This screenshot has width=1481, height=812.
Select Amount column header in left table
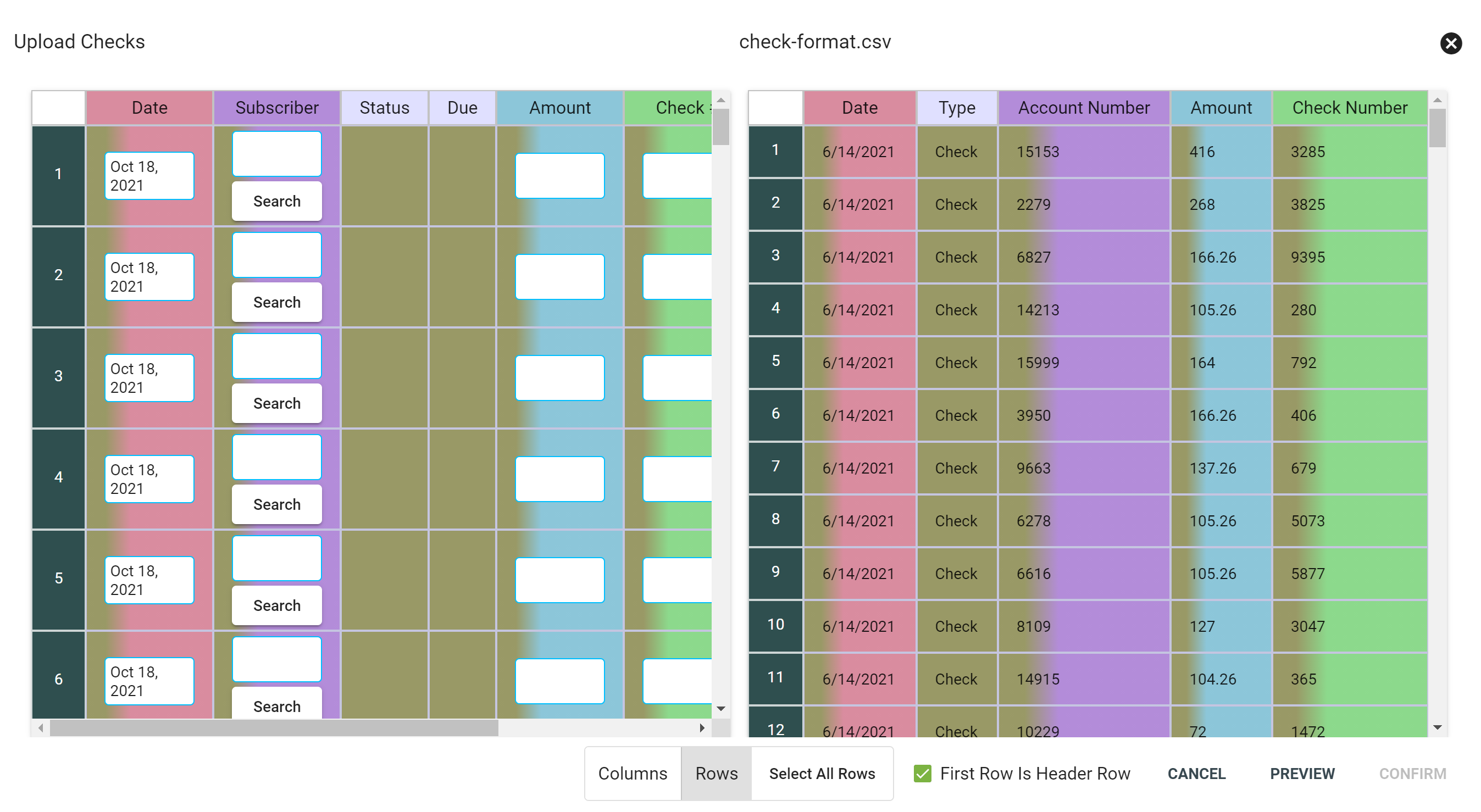pyautogui.click(x=559, y=108)
